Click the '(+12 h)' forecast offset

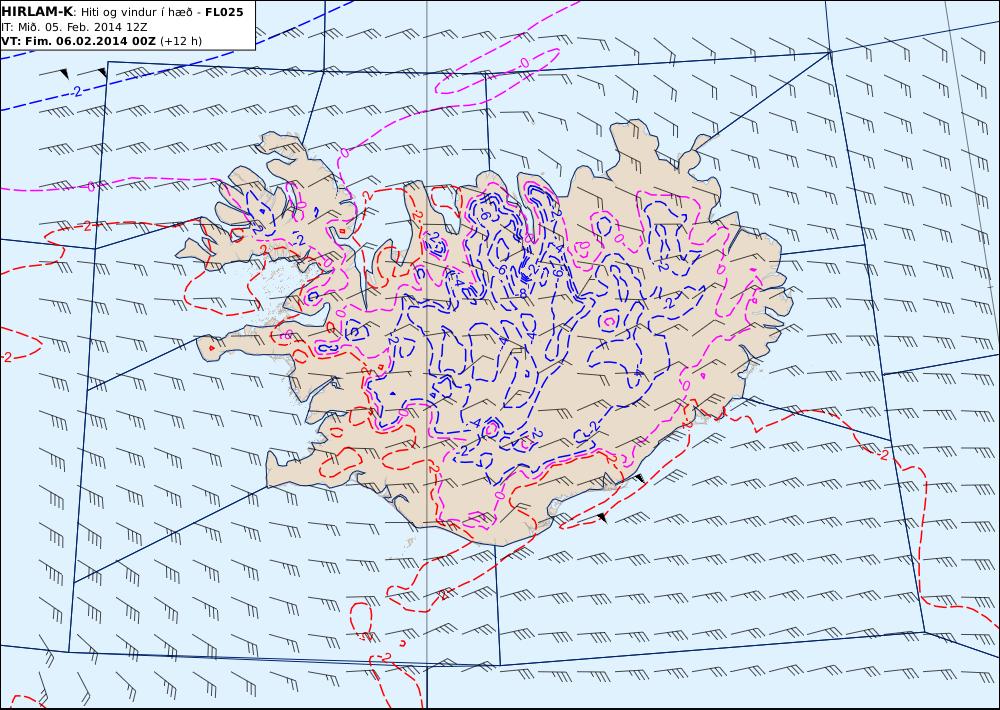click(x=180, y=41)
